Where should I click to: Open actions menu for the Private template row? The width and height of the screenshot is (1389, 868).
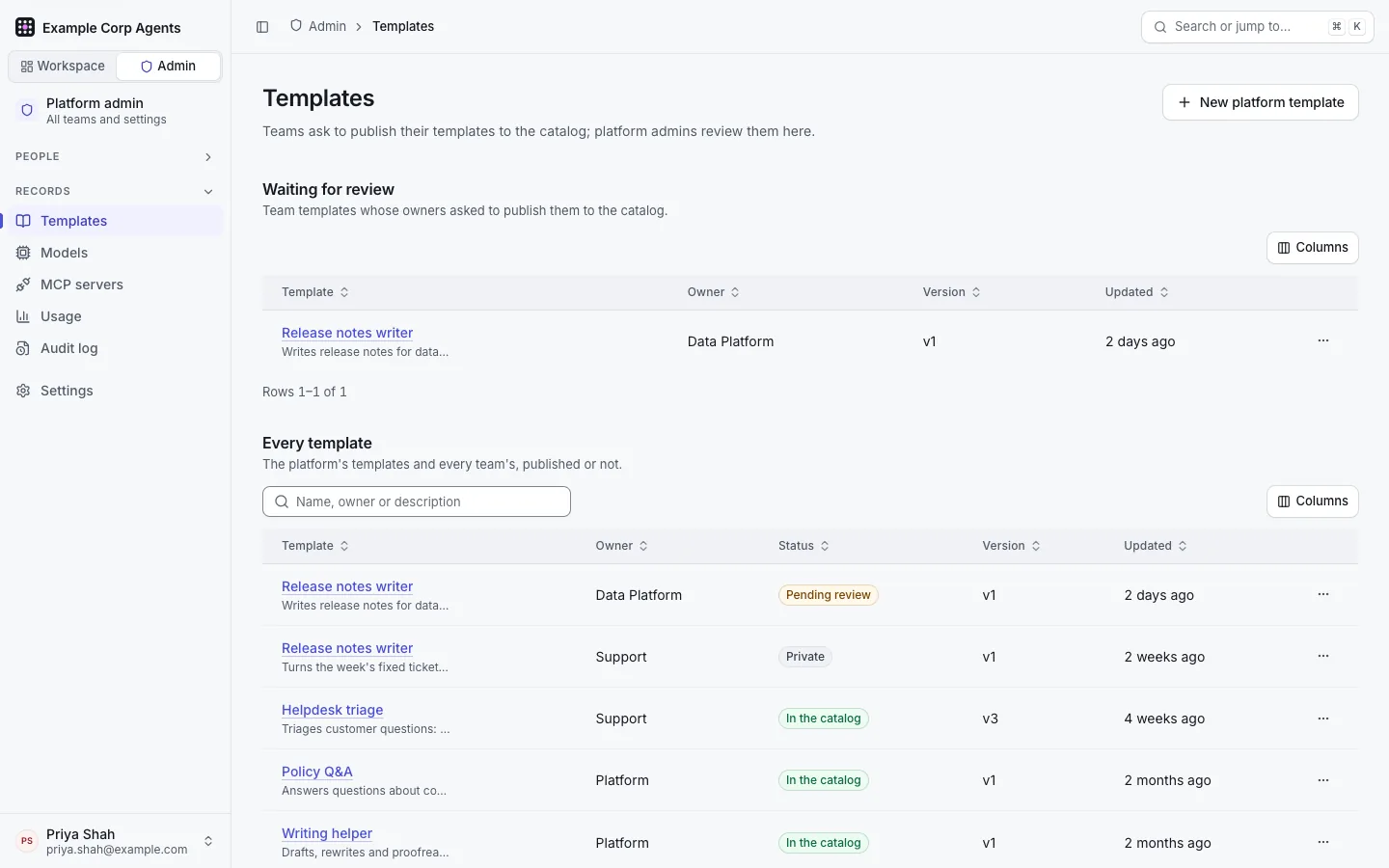1323,656
